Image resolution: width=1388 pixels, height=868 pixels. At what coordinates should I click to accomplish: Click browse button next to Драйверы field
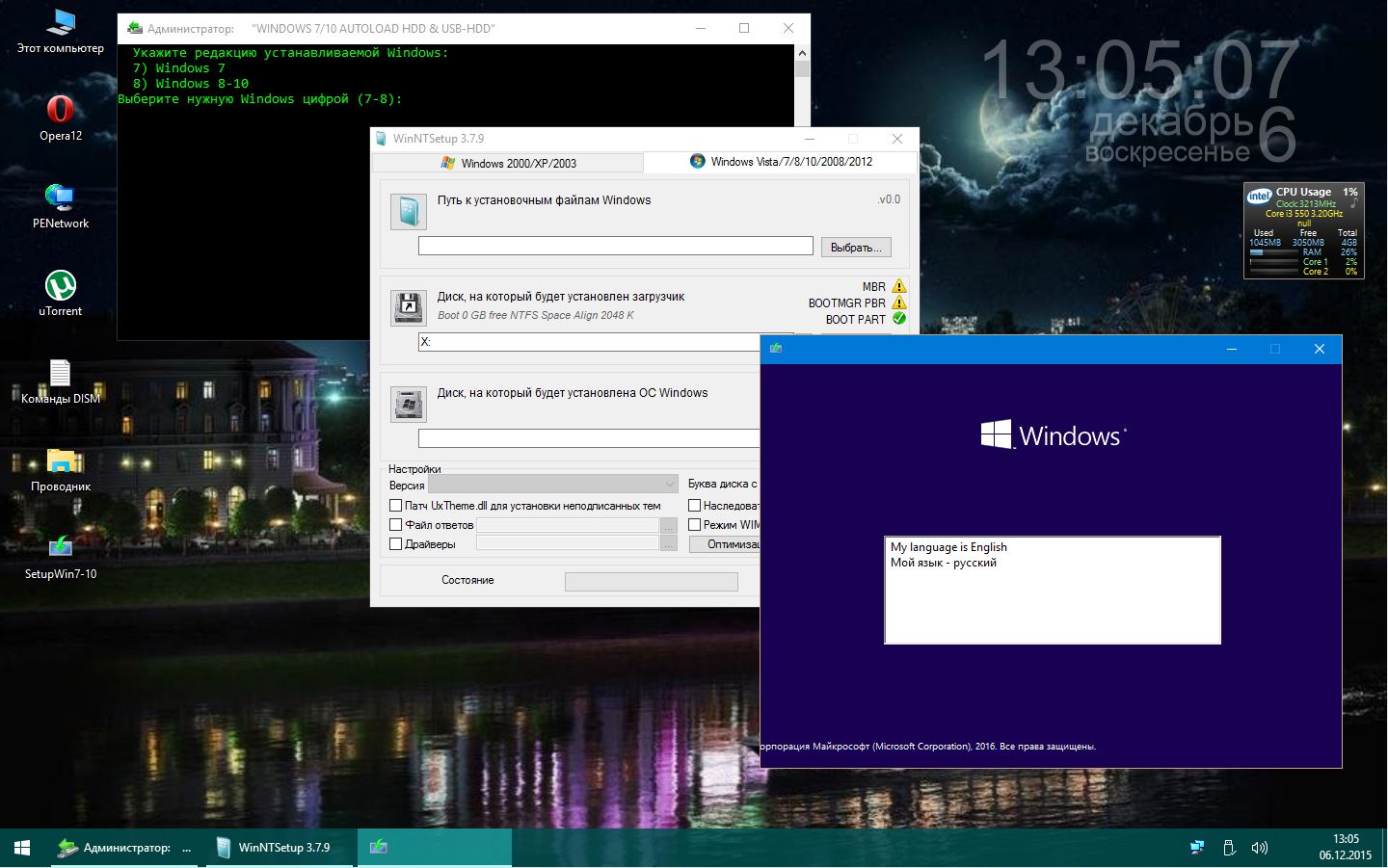pos(669,544)
